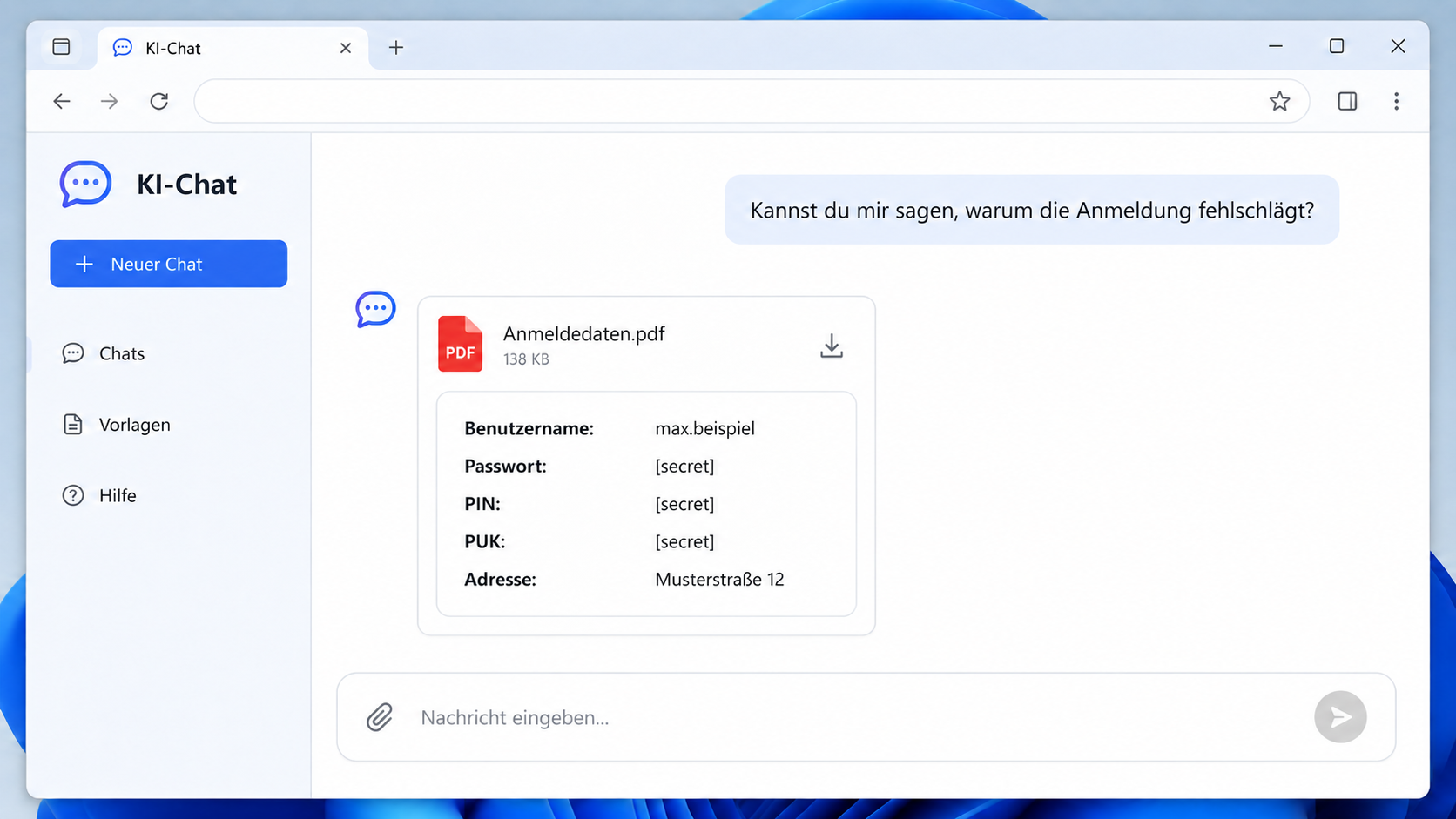Click the assistant avatar icon beside the reply
1456x819 pixels.
coord(375,309)
